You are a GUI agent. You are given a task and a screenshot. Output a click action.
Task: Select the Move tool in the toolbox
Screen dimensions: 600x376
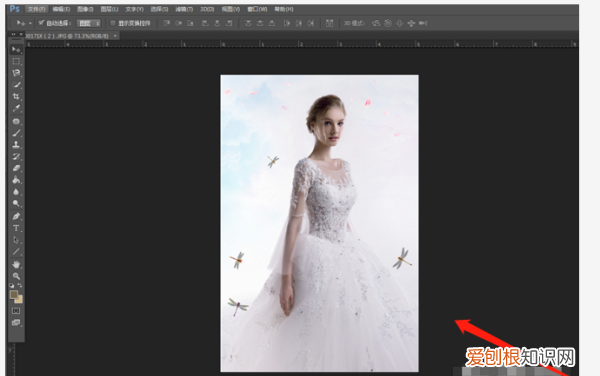(16, 49)
